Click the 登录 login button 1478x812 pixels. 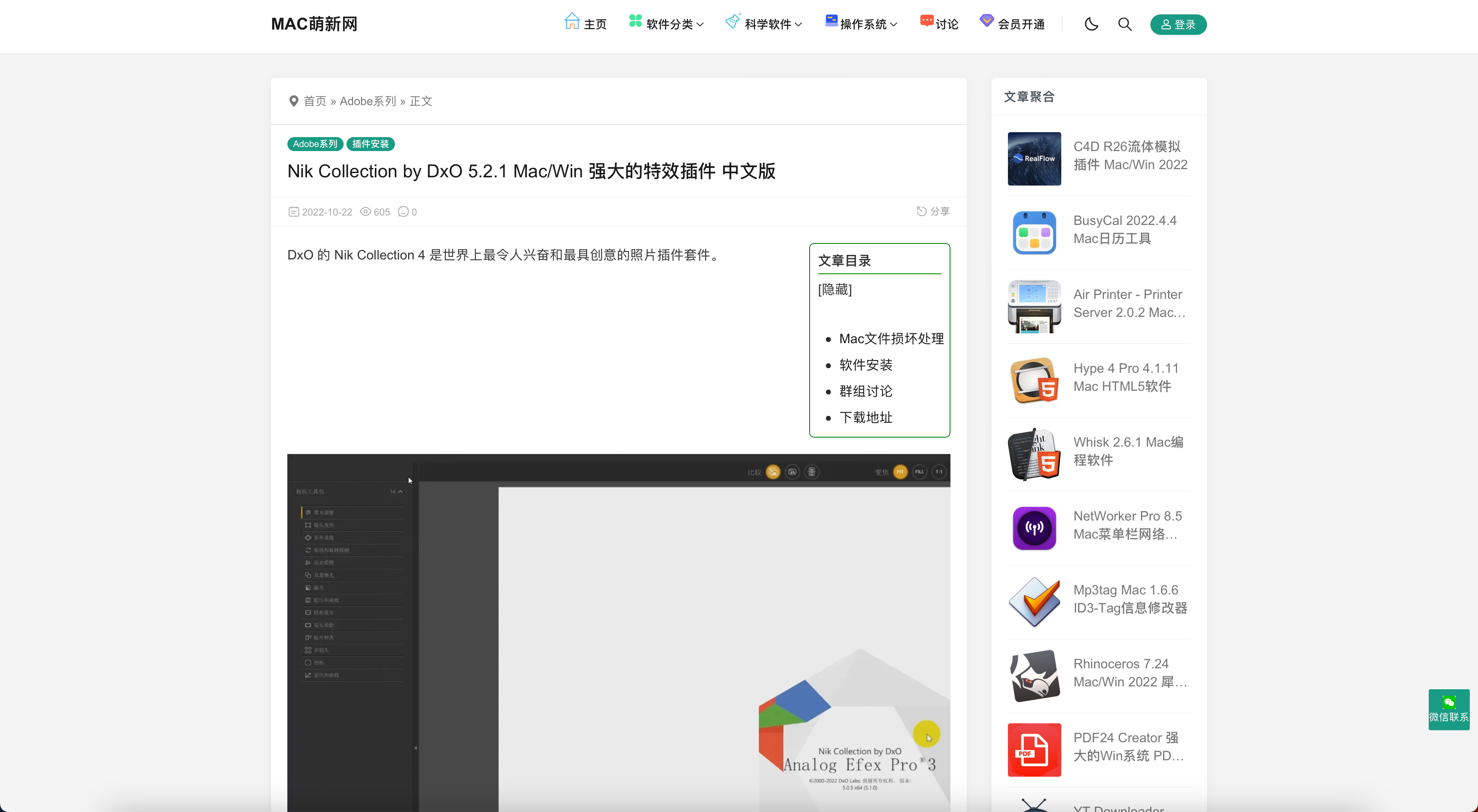pyautogui.click(x=1177, y=24)
